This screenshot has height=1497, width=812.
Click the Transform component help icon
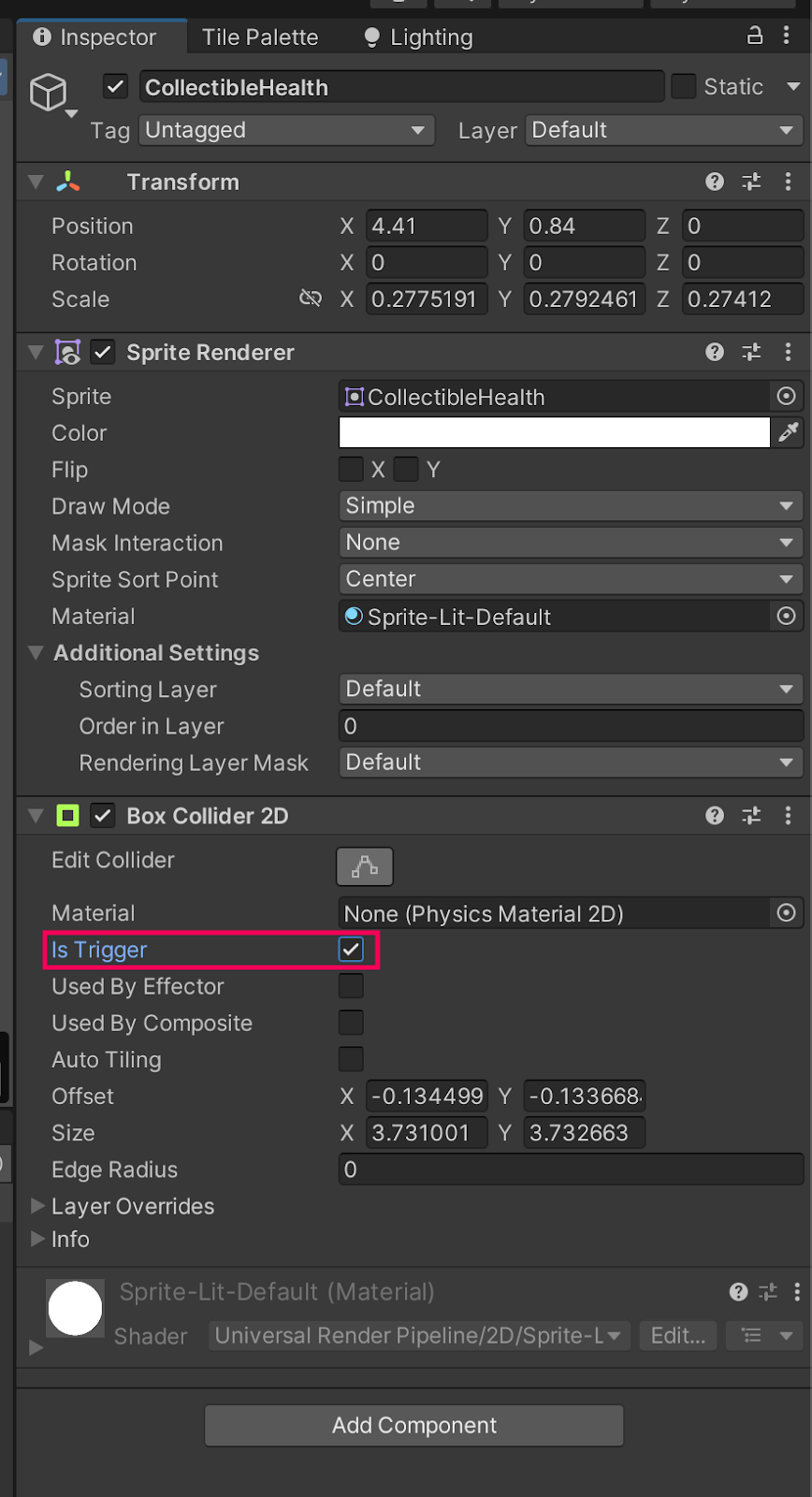pos(715,182)
